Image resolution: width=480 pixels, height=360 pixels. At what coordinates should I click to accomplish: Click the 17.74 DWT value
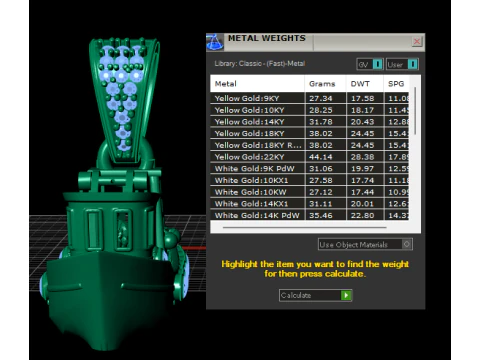coord(362,180)
